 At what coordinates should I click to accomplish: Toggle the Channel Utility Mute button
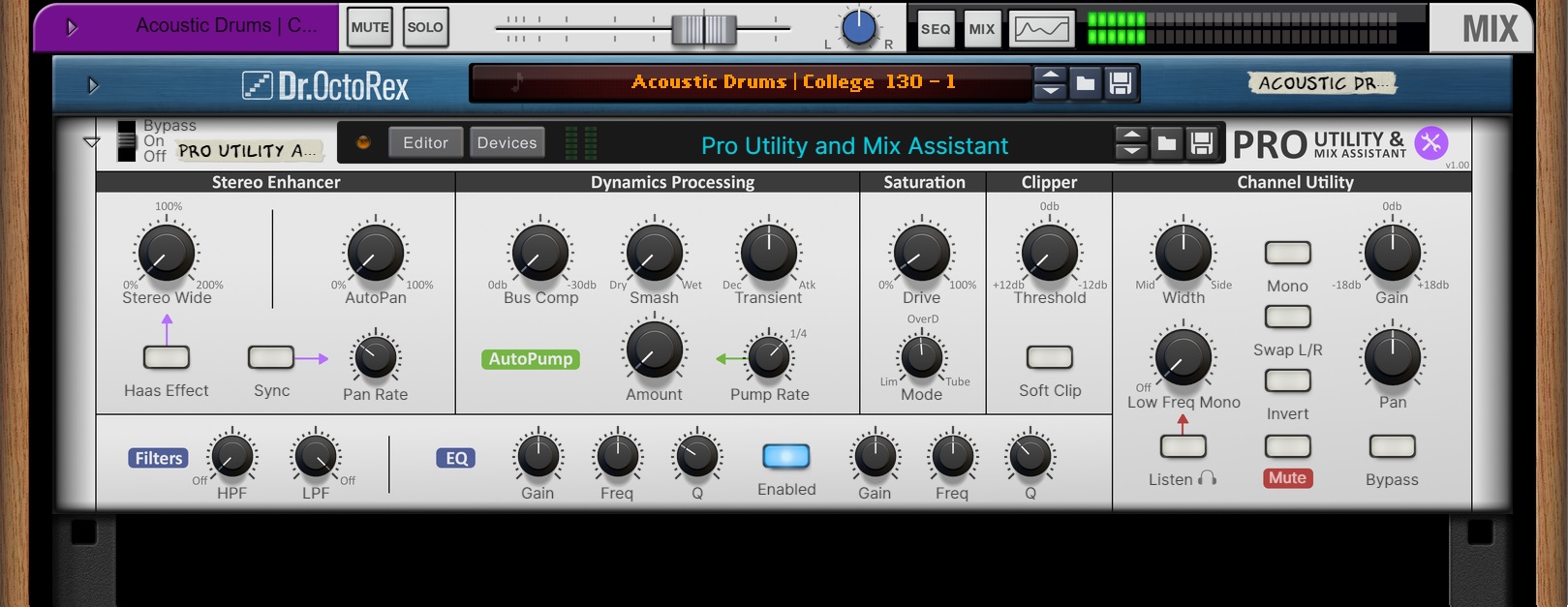click(x=1288, y=446)
